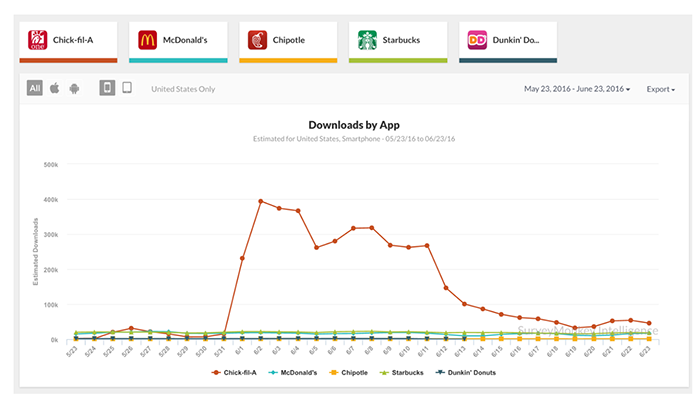Click the 400k y-axis value

point(51,200)
